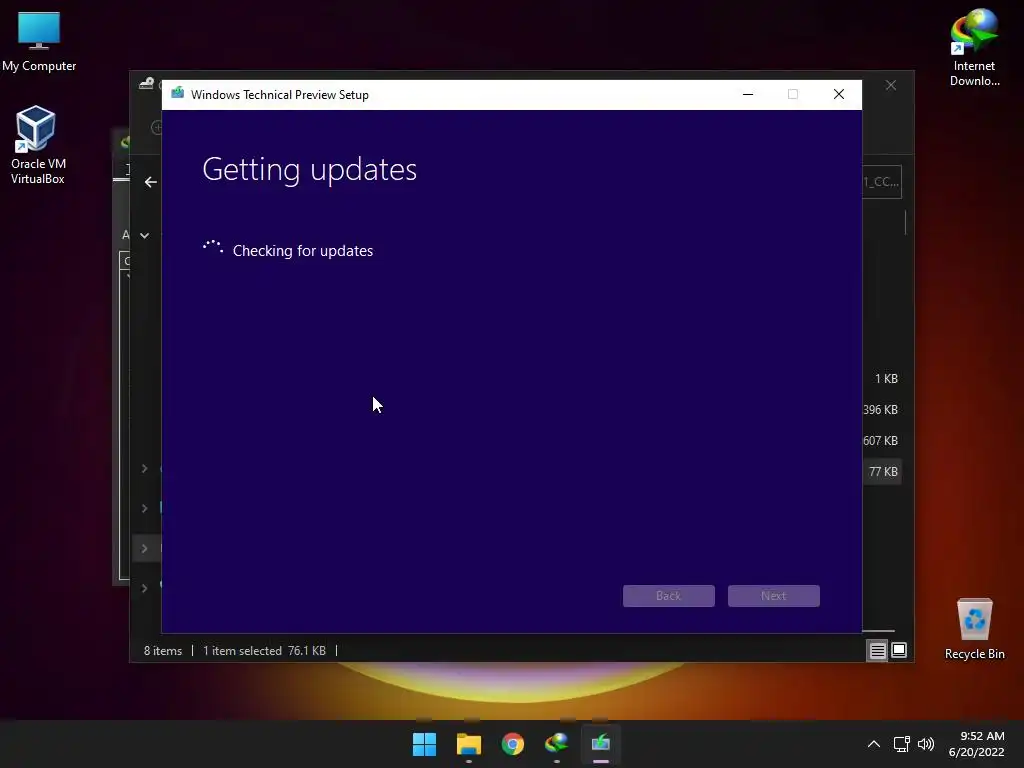Select Windows Setup taskbar icon
This screenshot has height=768, width=1024.
point(601,744)
